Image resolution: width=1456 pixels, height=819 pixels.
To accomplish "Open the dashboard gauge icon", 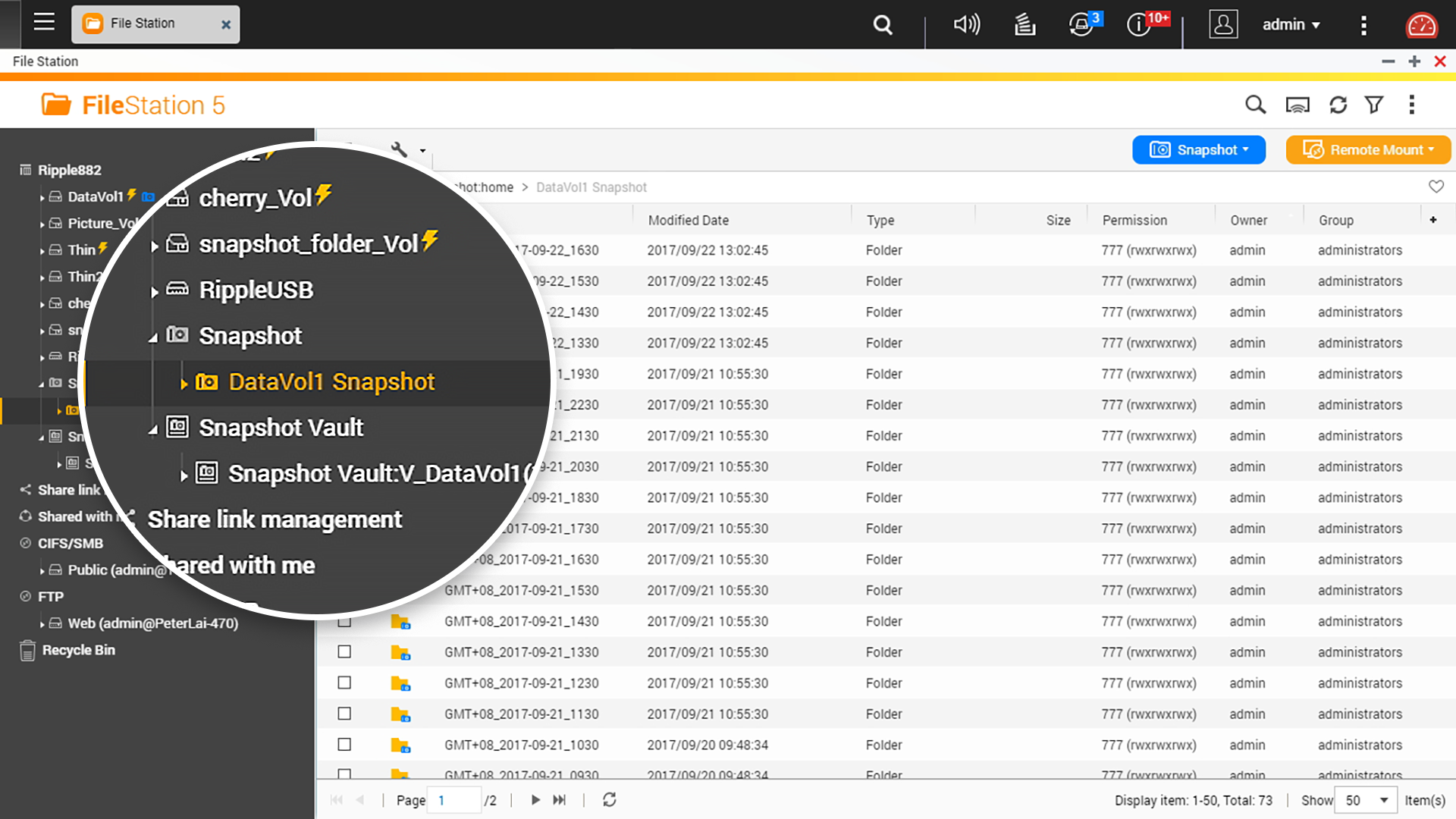I will tap(1421, 24).
